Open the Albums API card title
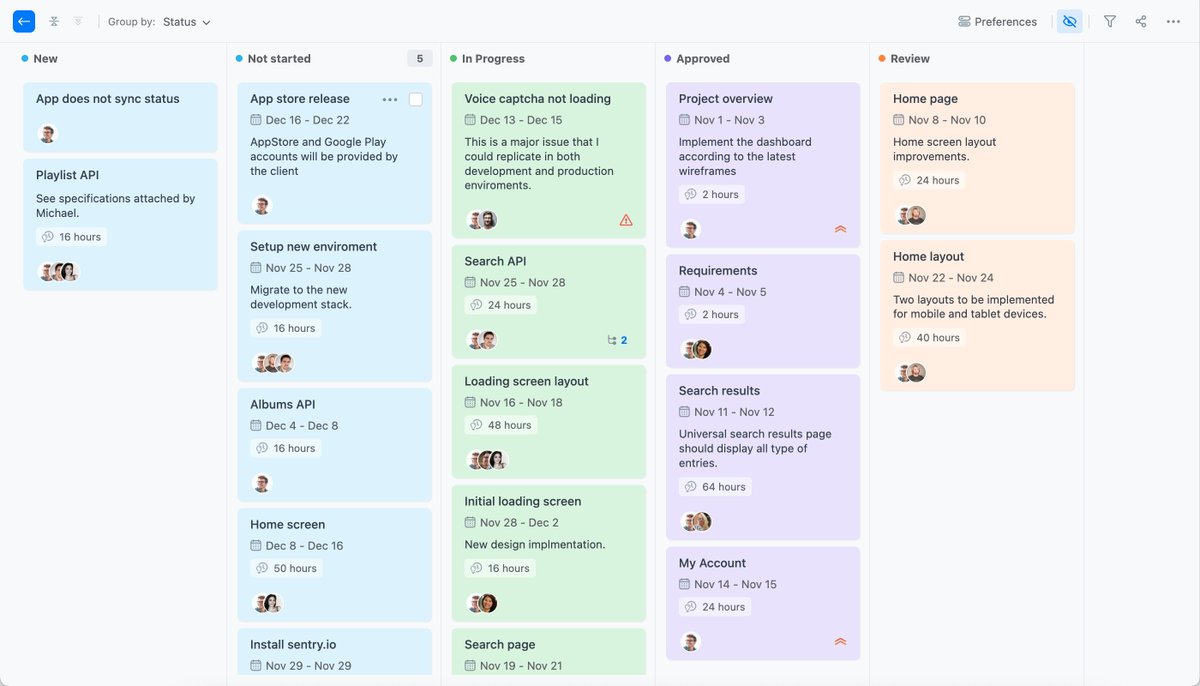The height and width of the screenshot is (686, 1200). 282,405
